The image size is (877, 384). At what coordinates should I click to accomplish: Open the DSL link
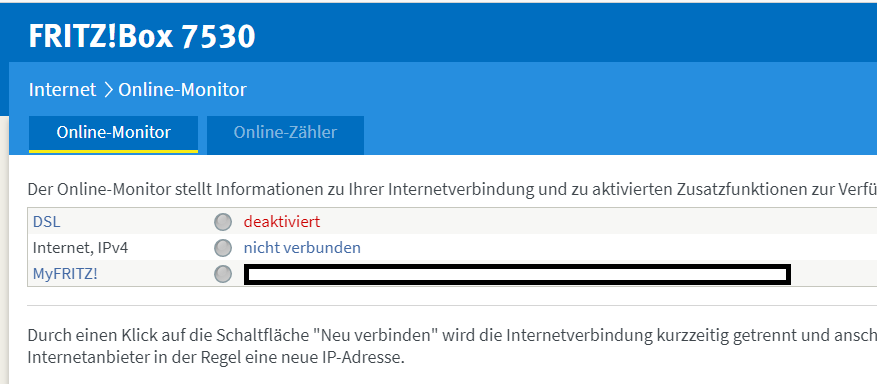46,222
